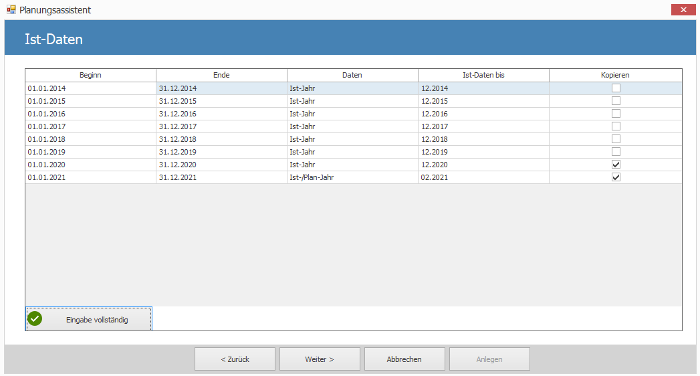Select the Ist-Jahr cell in 2014 row
Viewport: 700px width, 376px height.
click(353, 88)
